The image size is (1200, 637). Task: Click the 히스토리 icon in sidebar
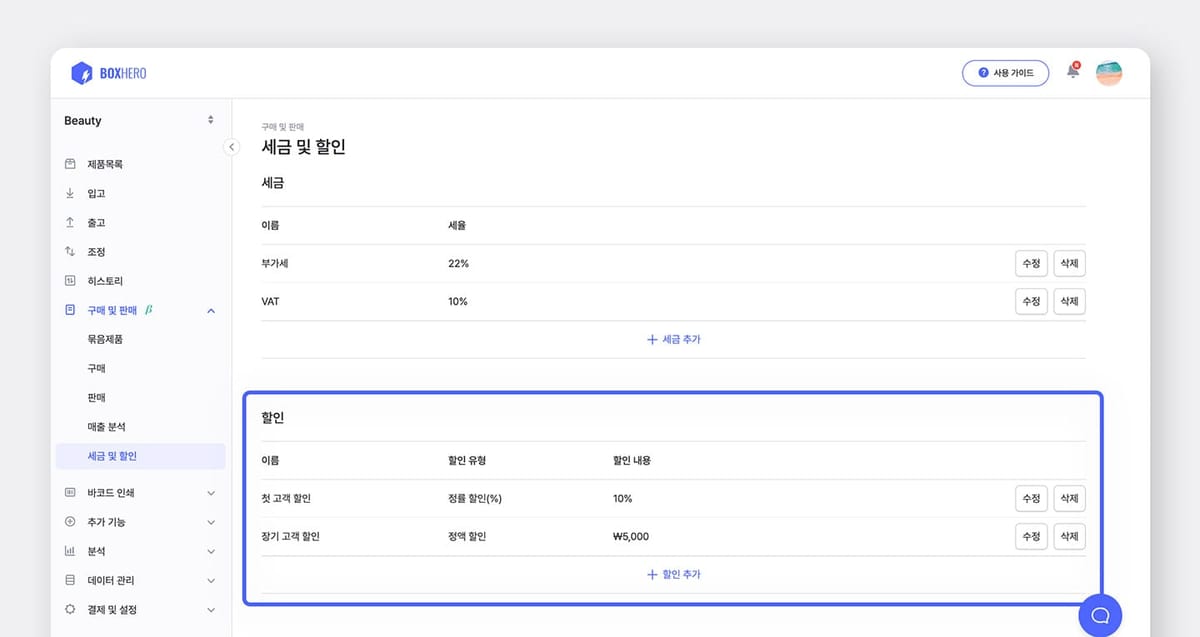pos(70,281)
